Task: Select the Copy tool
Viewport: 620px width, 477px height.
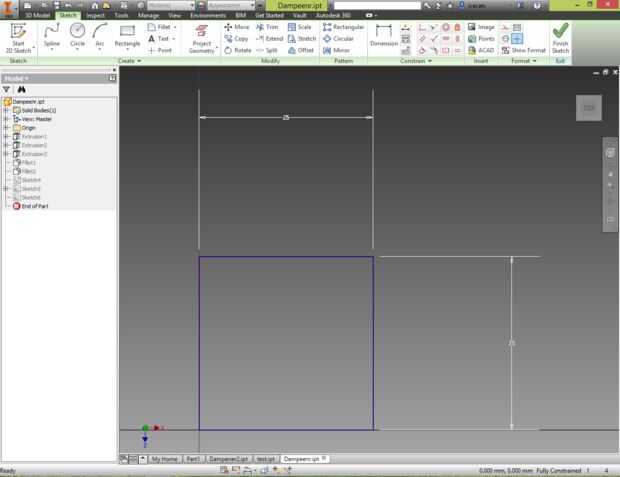Action: coord(236,39)
